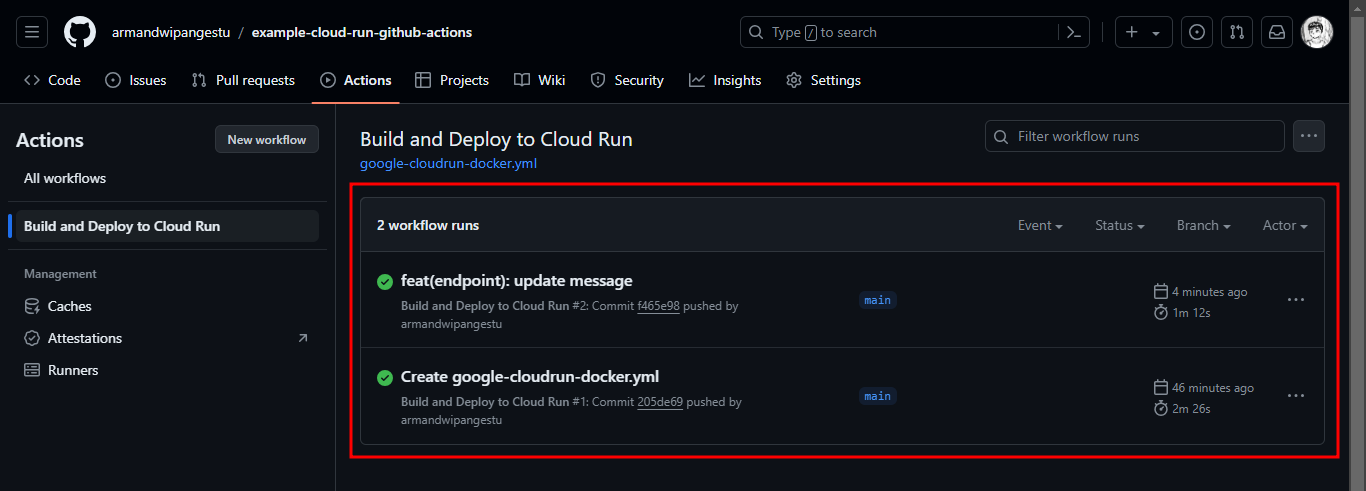Click the user profile avatar
The height and width of the screenshot is (491, 1366).
[1316, 32]
